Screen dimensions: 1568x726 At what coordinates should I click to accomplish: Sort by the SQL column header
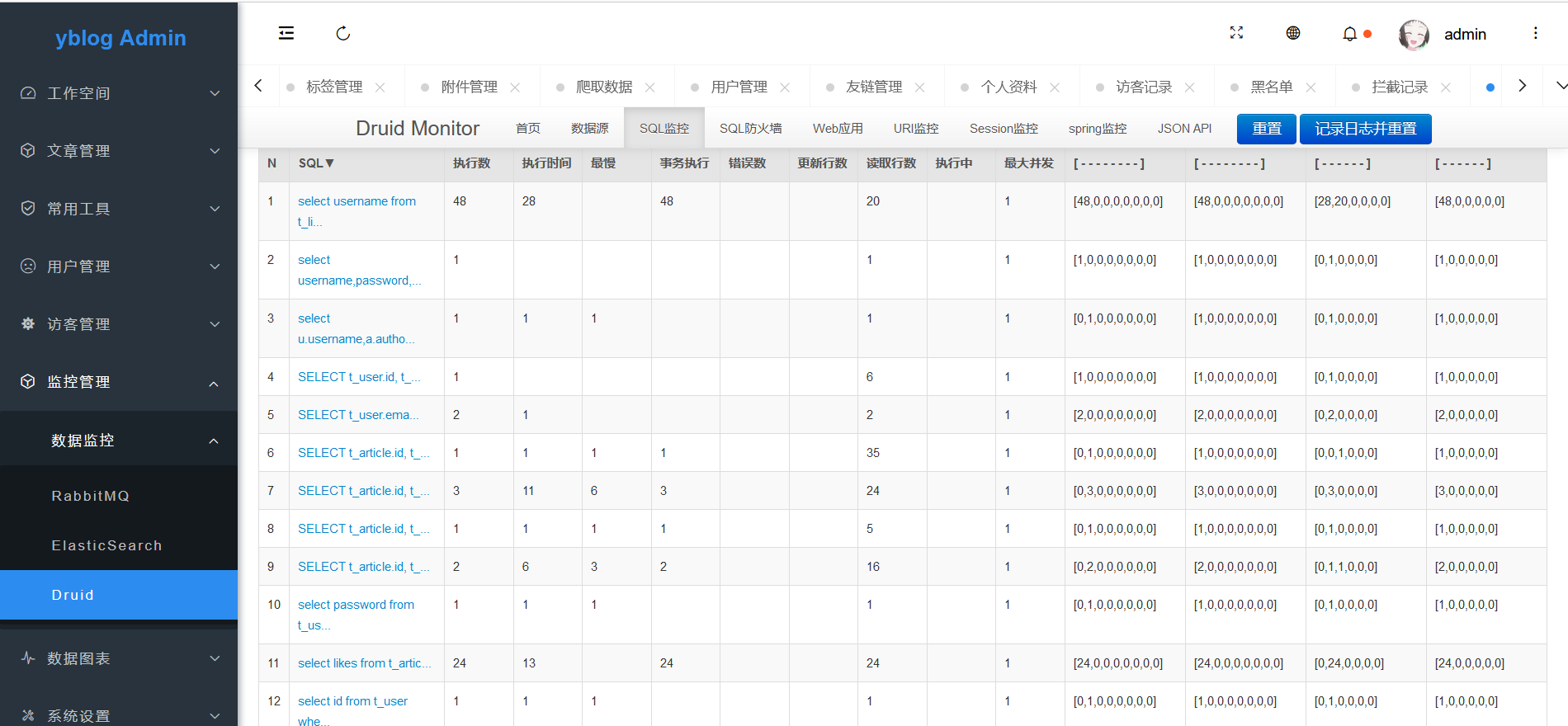[316, 163]
